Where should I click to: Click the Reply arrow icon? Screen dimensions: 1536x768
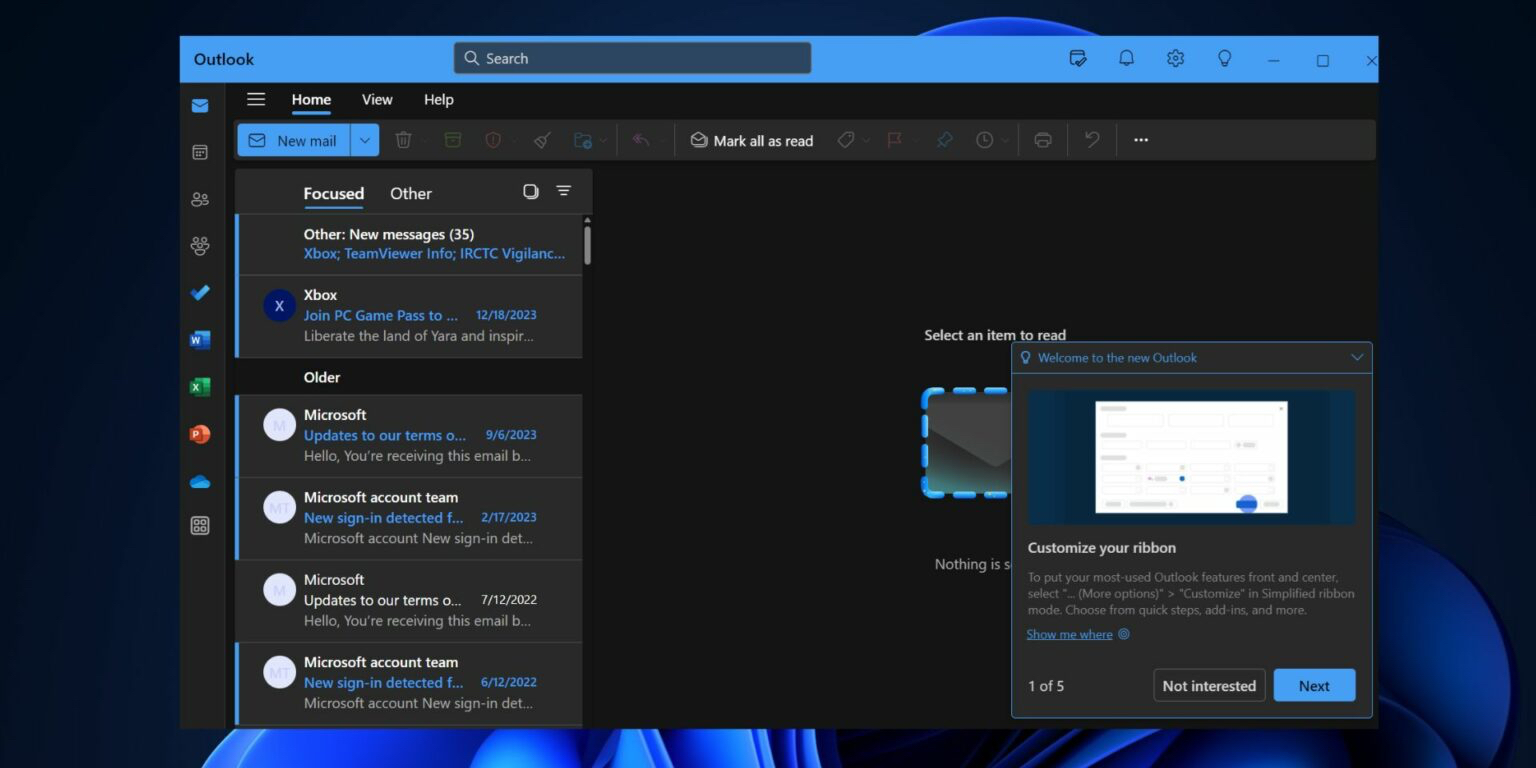[641, 141]
